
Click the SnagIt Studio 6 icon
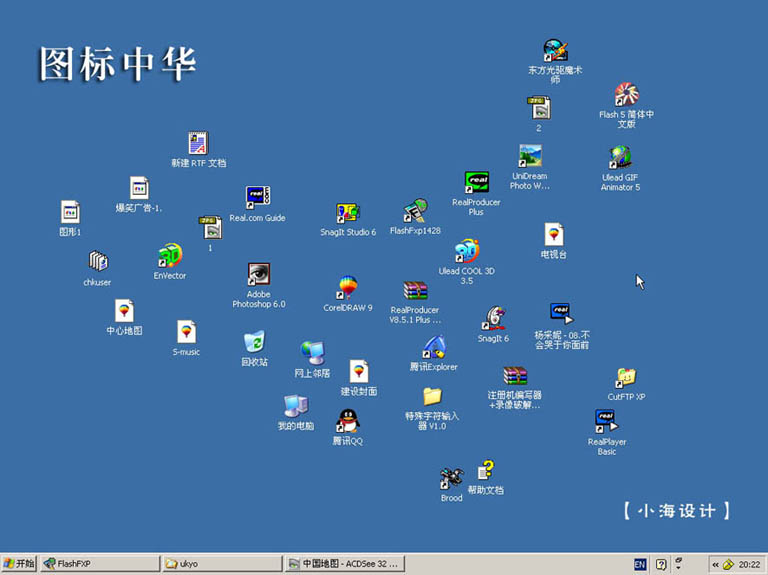(348, 214)
